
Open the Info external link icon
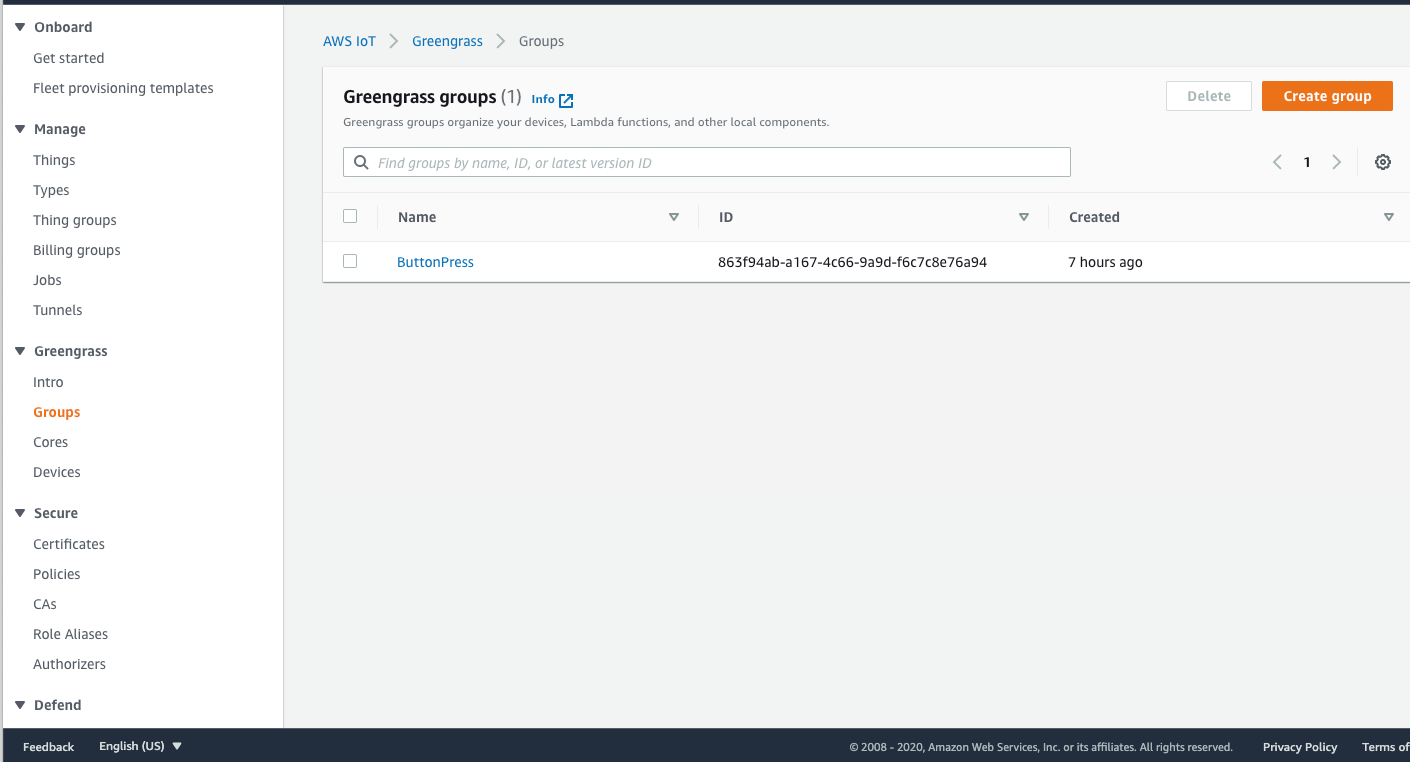tap(567, 99)
